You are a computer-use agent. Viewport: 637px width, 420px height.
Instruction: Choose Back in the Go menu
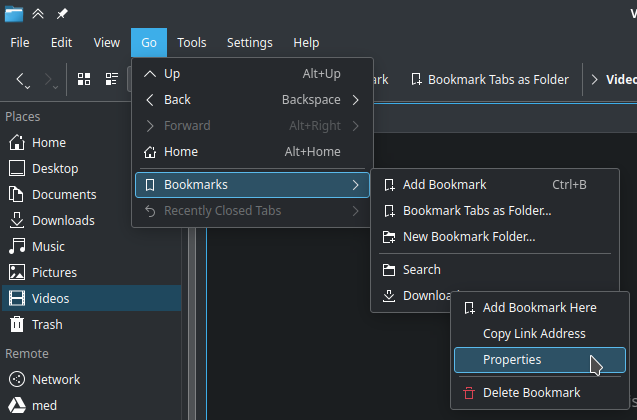(x=252, y=100)
